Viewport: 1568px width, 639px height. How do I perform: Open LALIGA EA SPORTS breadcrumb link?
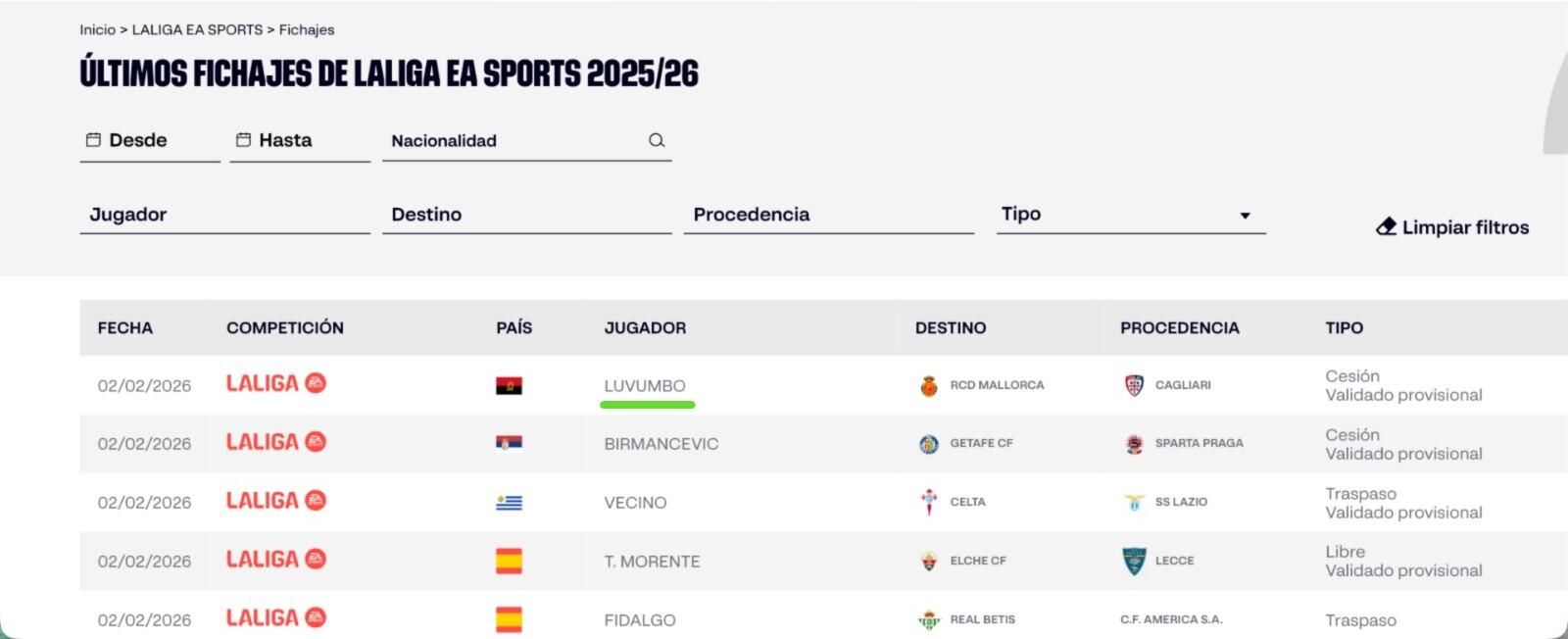pyautogui.click(x=197, y=29)
